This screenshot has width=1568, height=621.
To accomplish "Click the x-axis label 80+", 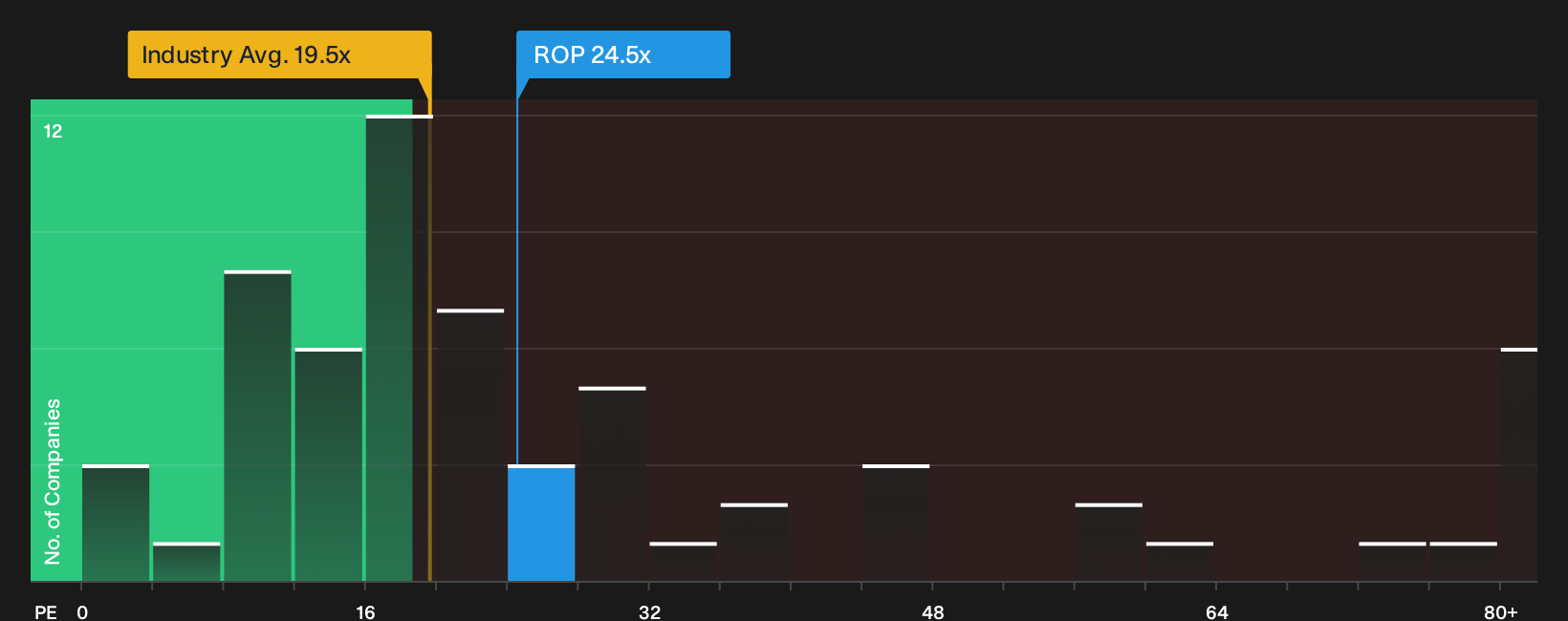I will (x=1500, y=611).
